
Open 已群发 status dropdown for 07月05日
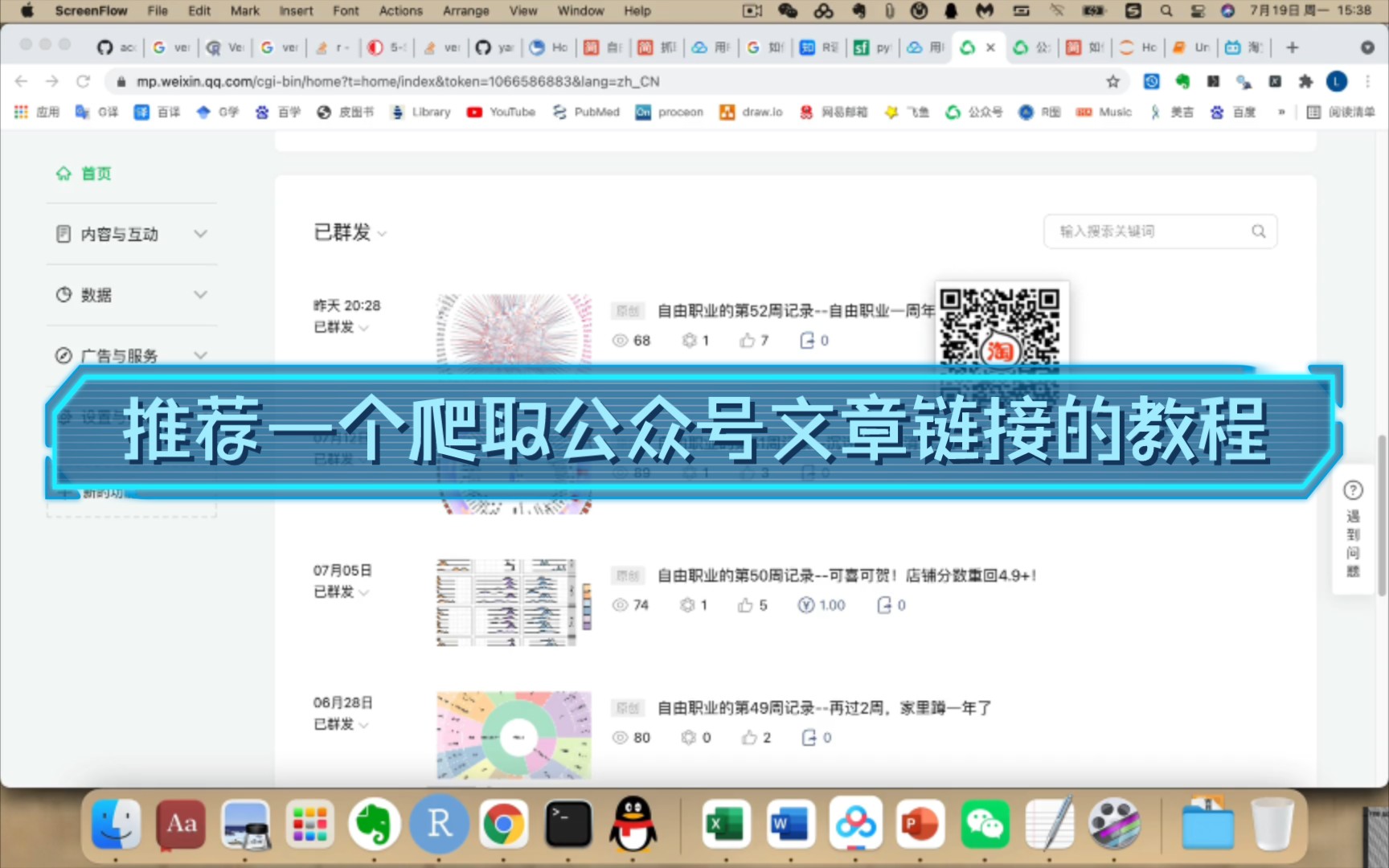(341, 592)
